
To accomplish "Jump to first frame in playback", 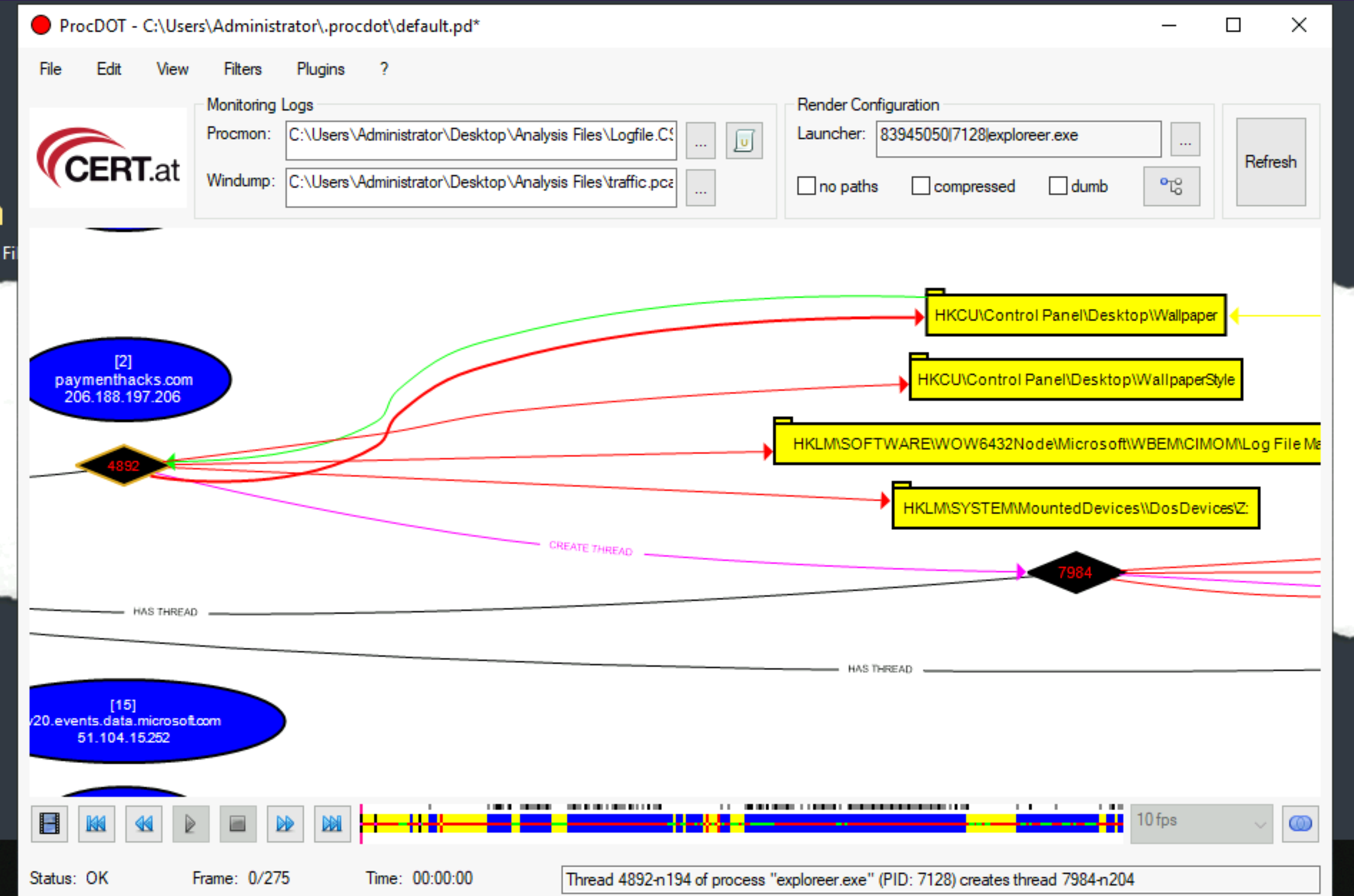I will tap(96, 824).
